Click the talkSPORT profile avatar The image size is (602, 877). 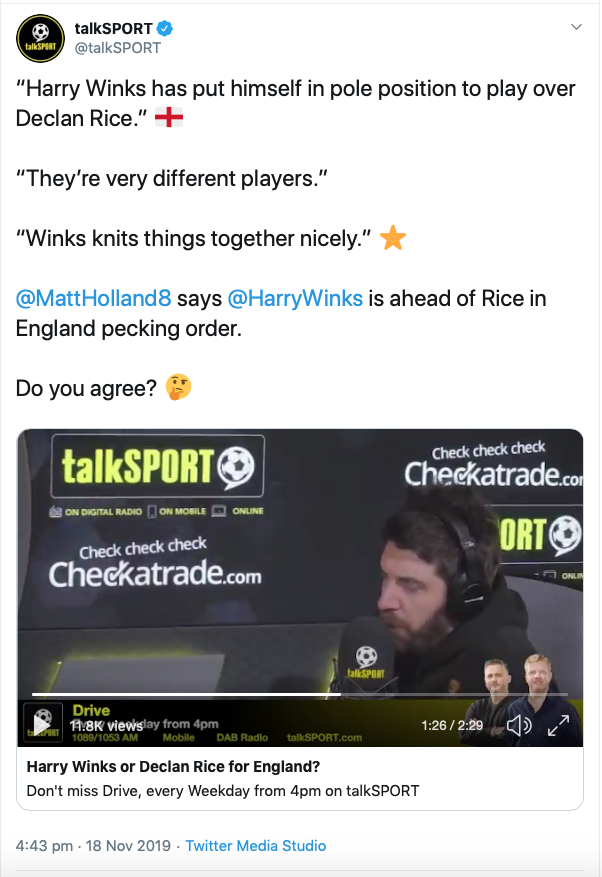click(x=40, y=39)
